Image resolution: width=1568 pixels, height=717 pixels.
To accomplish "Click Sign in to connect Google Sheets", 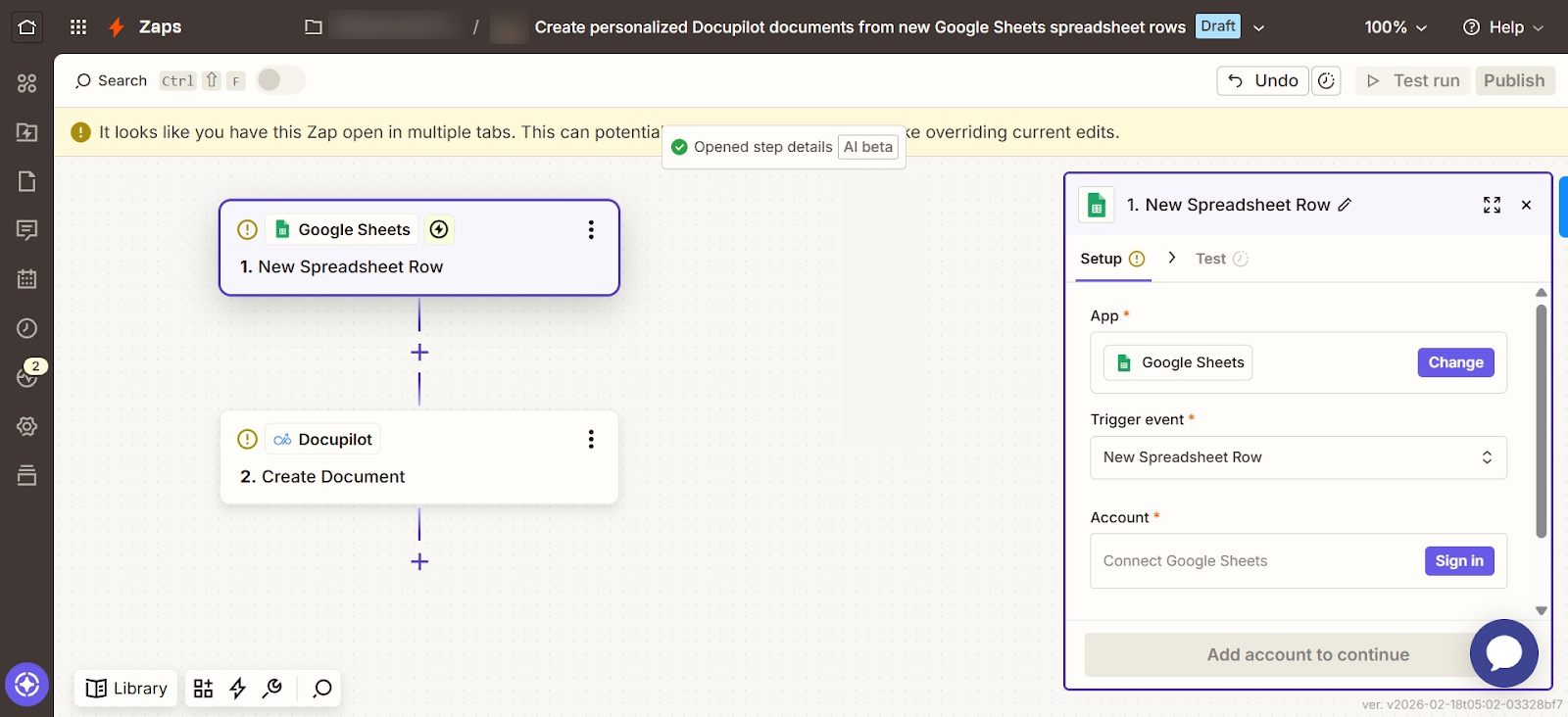I will pos(1459,561).
